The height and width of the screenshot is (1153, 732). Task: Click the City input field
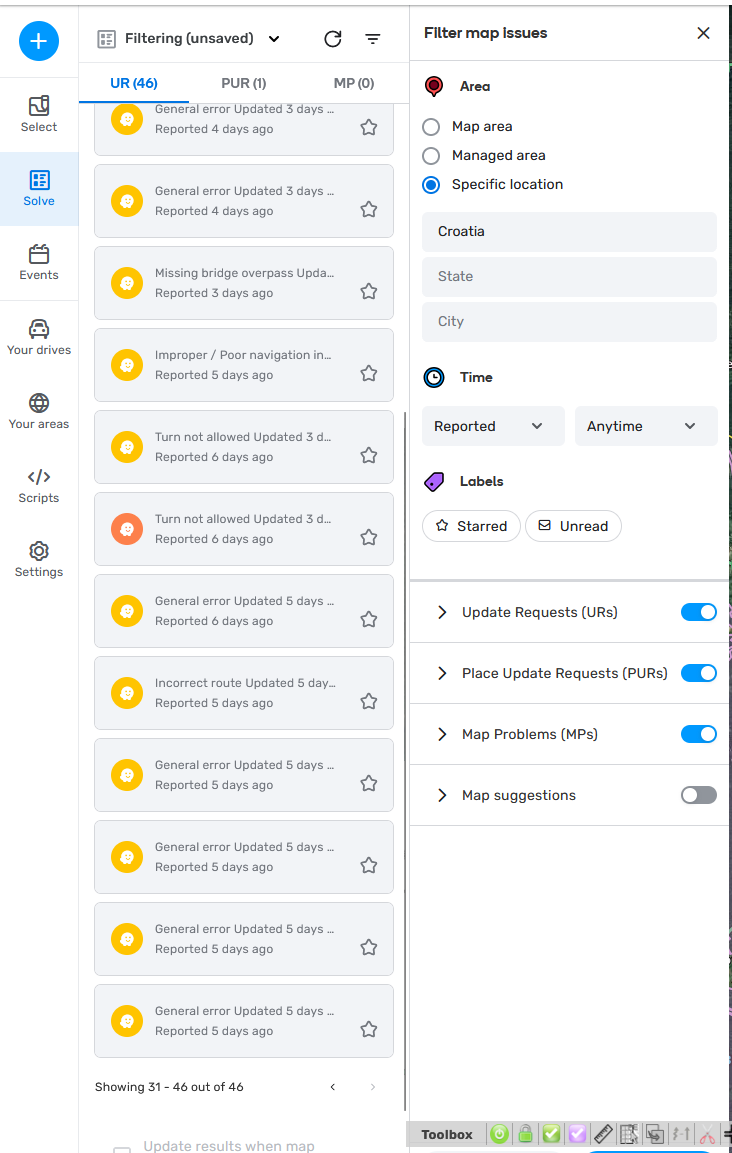coord(569,322)
